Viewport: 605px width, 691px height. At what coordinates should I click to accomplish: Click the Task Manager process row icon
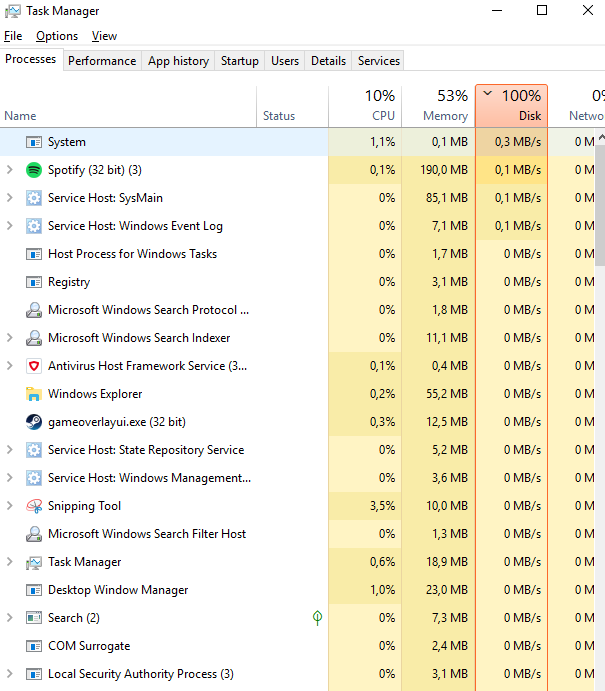(33, 562)
